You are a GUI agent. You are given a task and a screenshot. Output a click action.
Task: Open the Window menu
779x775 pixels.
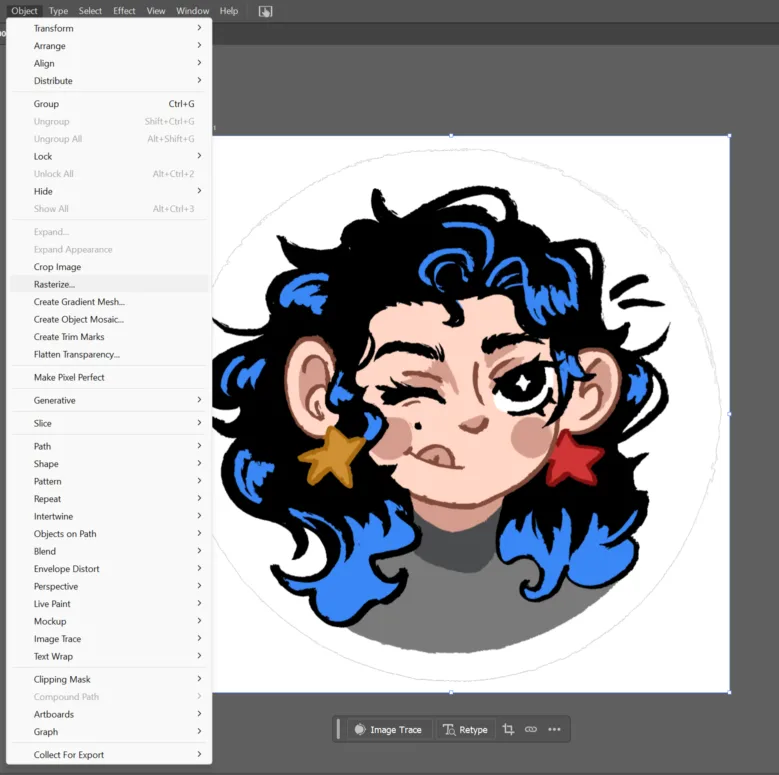193,10
